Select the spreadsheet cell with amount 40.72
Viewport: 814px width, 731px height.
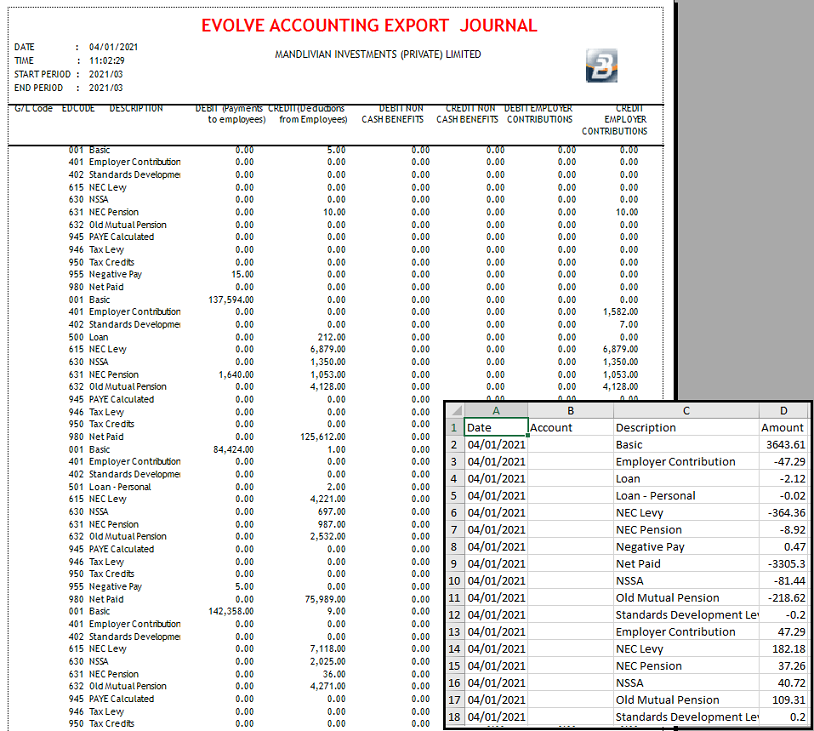783,683
